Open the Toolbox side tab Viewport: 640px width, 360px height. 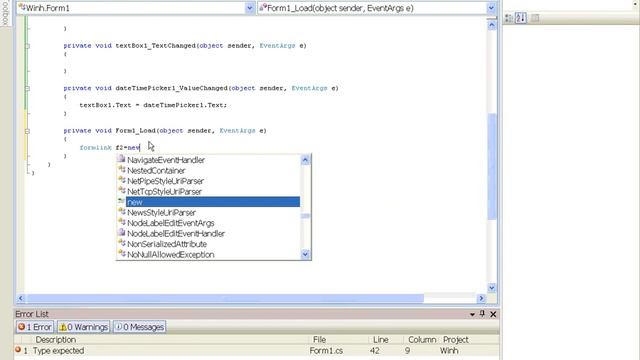[6, 13]
